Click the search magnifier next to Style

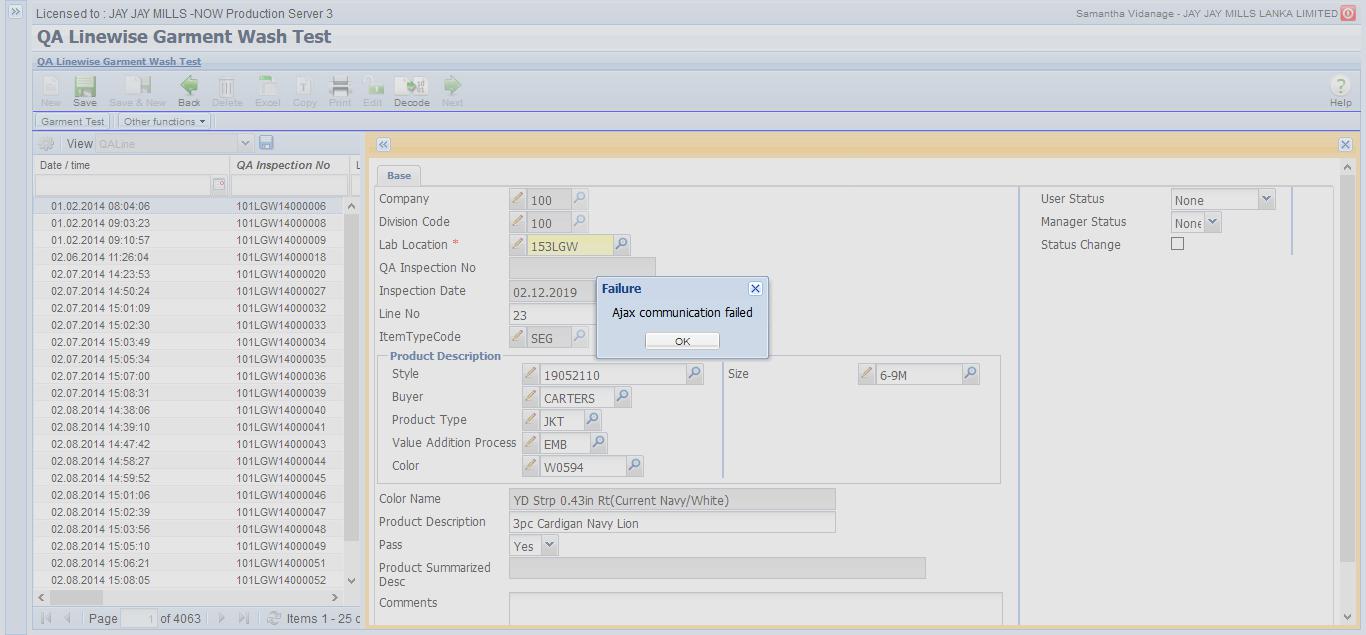pyautogui.click(x=694, y=374)
